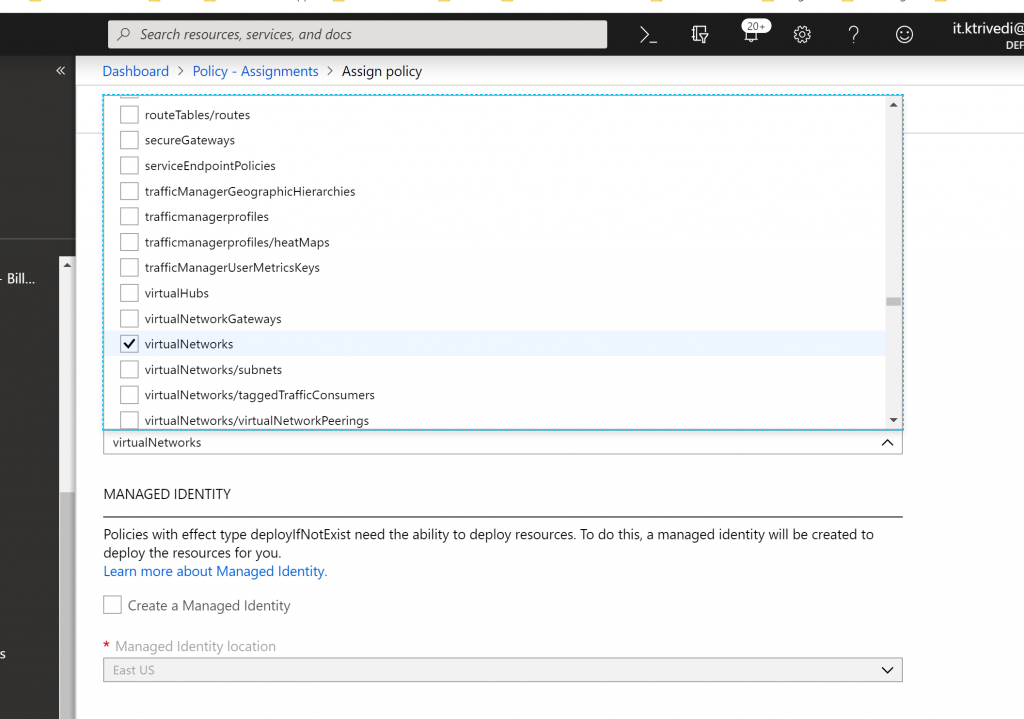Image resolution: width=1024 pixels, height=719 pixels.
Task: Check the virtualNetworkGateways checkbox
Action: [129, 319]
